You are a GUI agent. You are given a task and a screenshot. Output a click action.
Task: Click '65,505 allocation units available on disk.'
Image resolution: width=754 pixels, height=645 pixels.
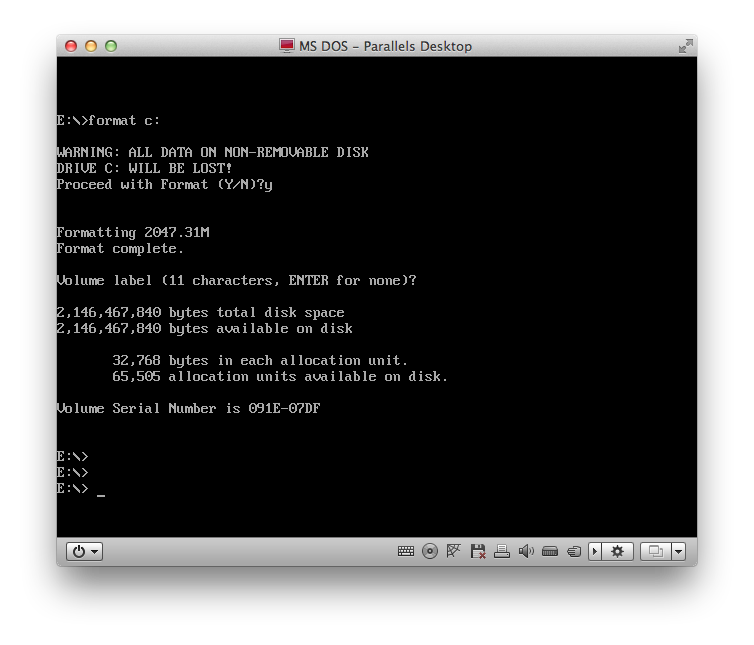280,377
